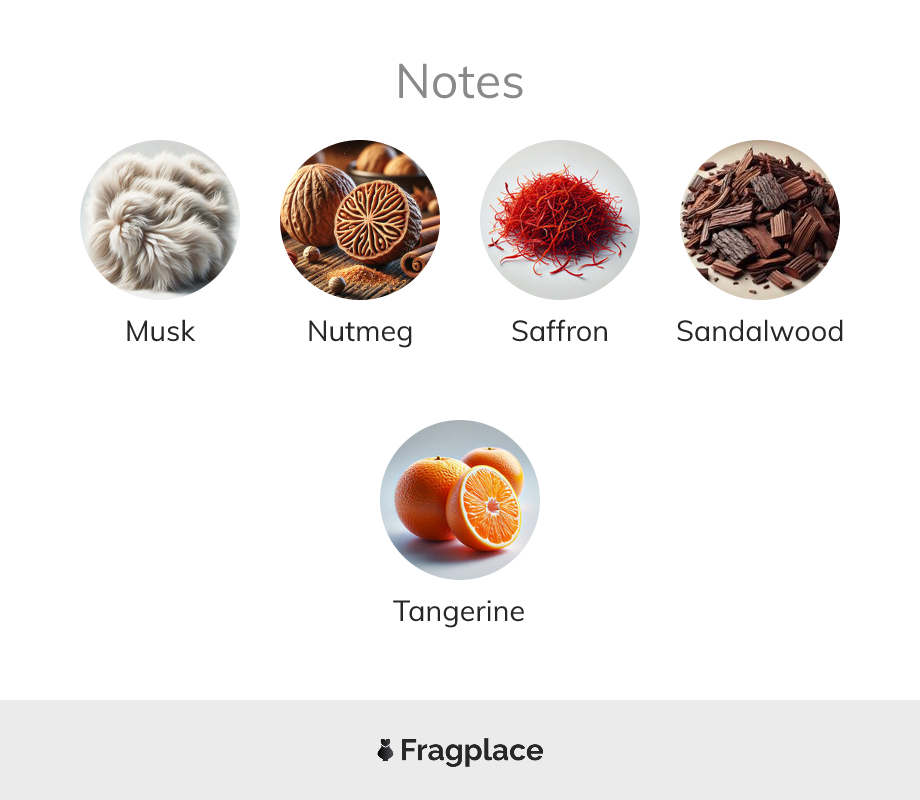The height and width of the screenshot is (800, 920).
Task: Click the ground spice powder in Nutmeg image
Action: pos(363,274)
